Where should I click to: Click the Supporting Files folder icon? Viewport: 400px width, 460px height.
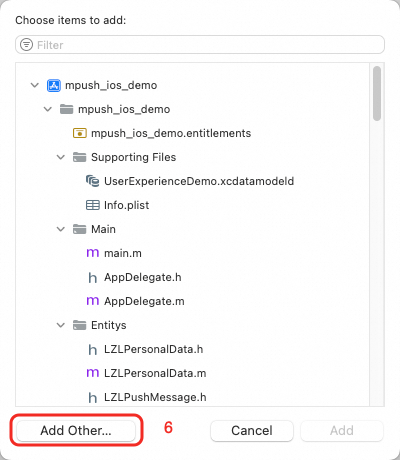[80, 157]
